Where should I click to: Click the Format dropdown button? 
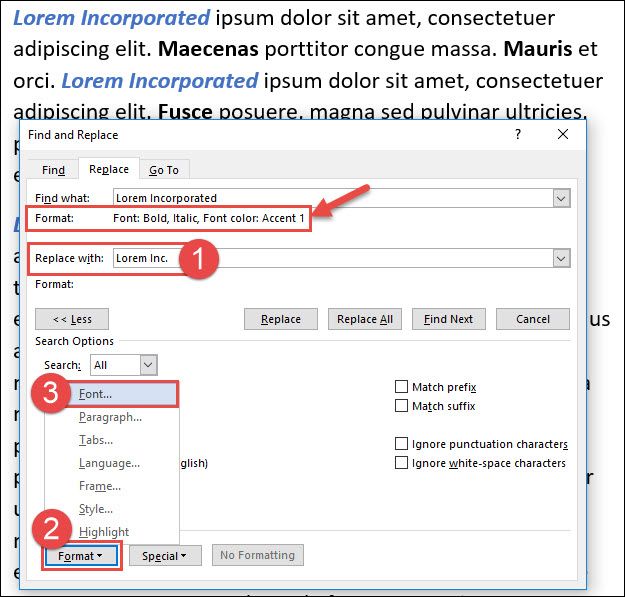click(81, 556)
